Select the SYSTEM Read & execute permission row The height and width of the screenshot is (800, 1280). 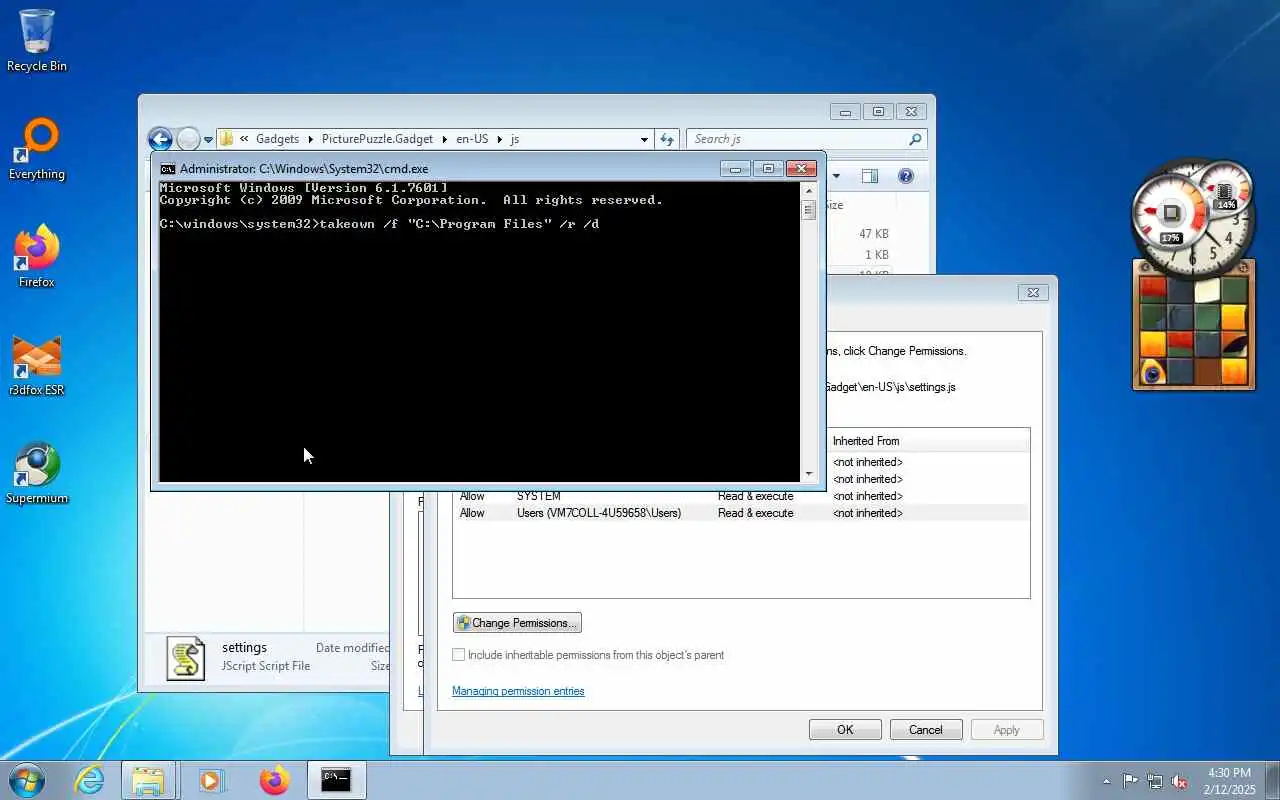tap(741, 496)
